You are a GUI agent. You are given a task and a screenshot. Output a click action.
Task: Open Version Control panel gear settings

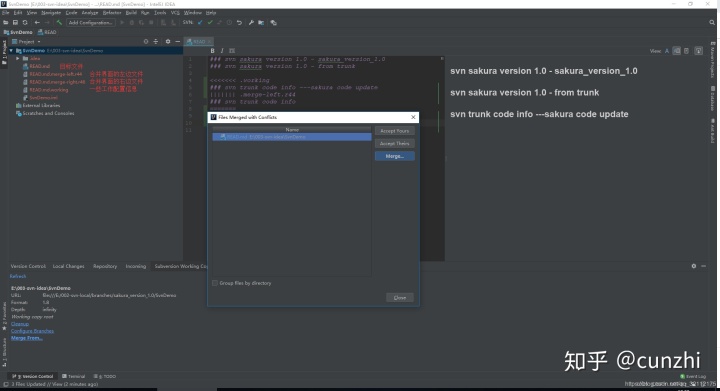(x=693, y=266)
